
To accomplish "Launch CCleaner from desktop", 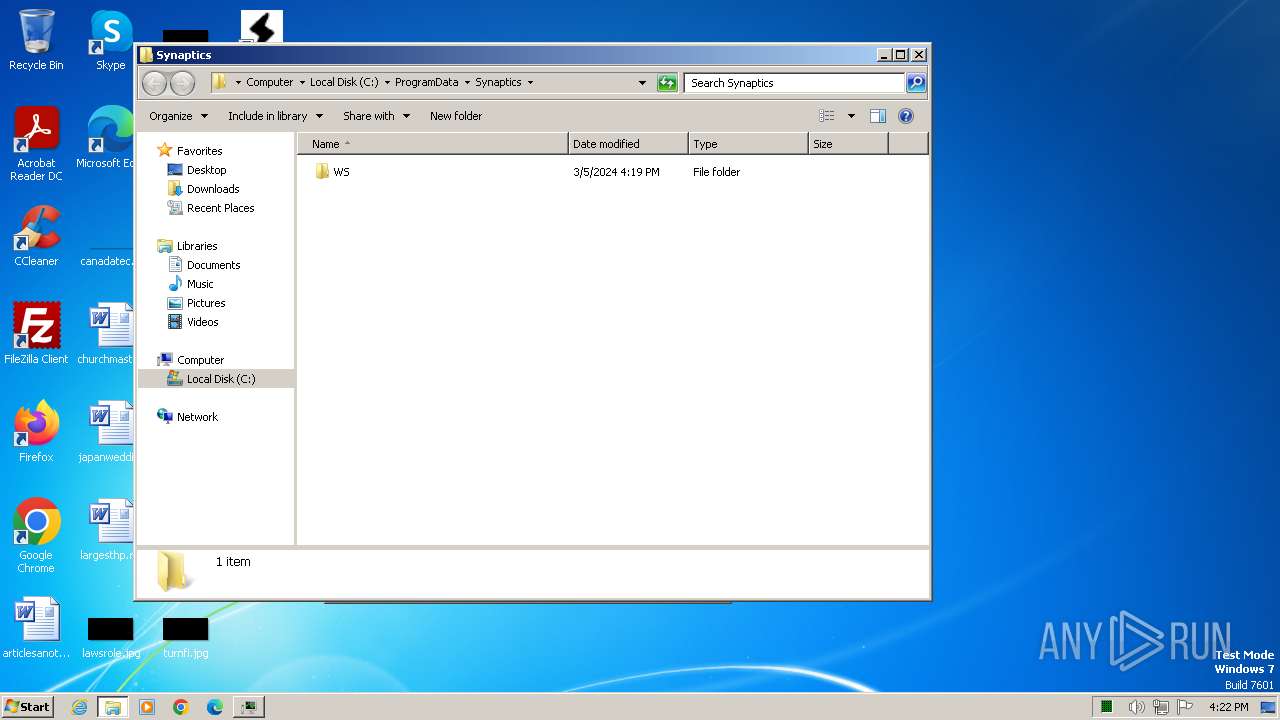I will (36, 236).
